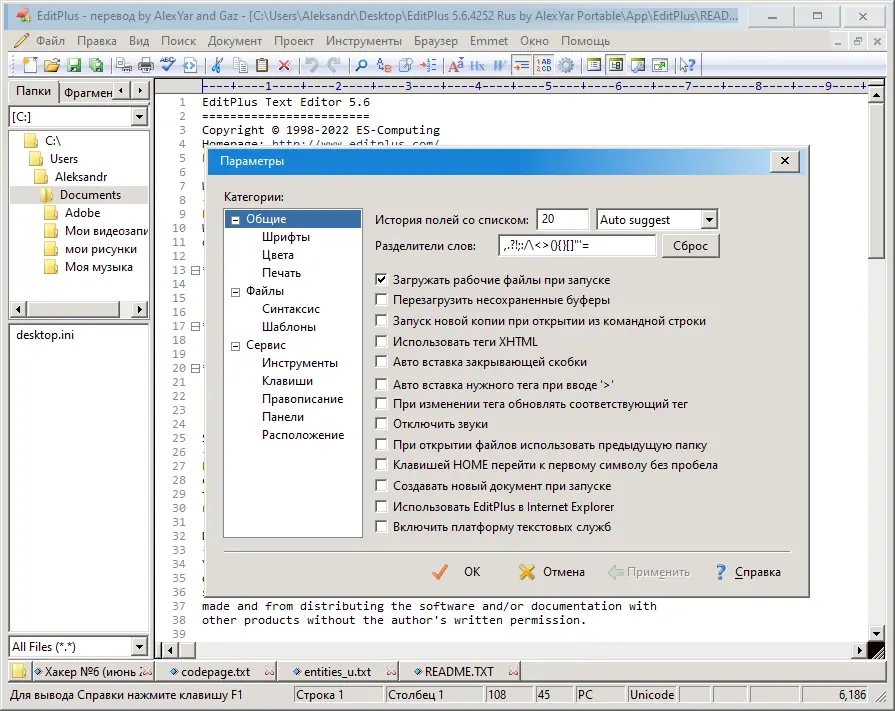Viewport: 895px width, 711px height.
Task: Click the Find in Files icon
Action: coord(406,65)
